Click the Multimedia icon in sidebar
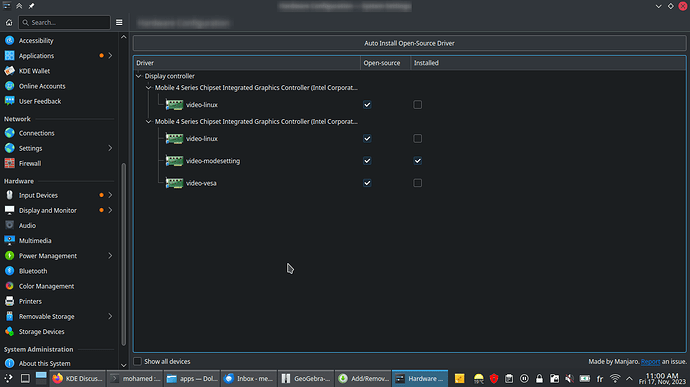 coord(9,240)
